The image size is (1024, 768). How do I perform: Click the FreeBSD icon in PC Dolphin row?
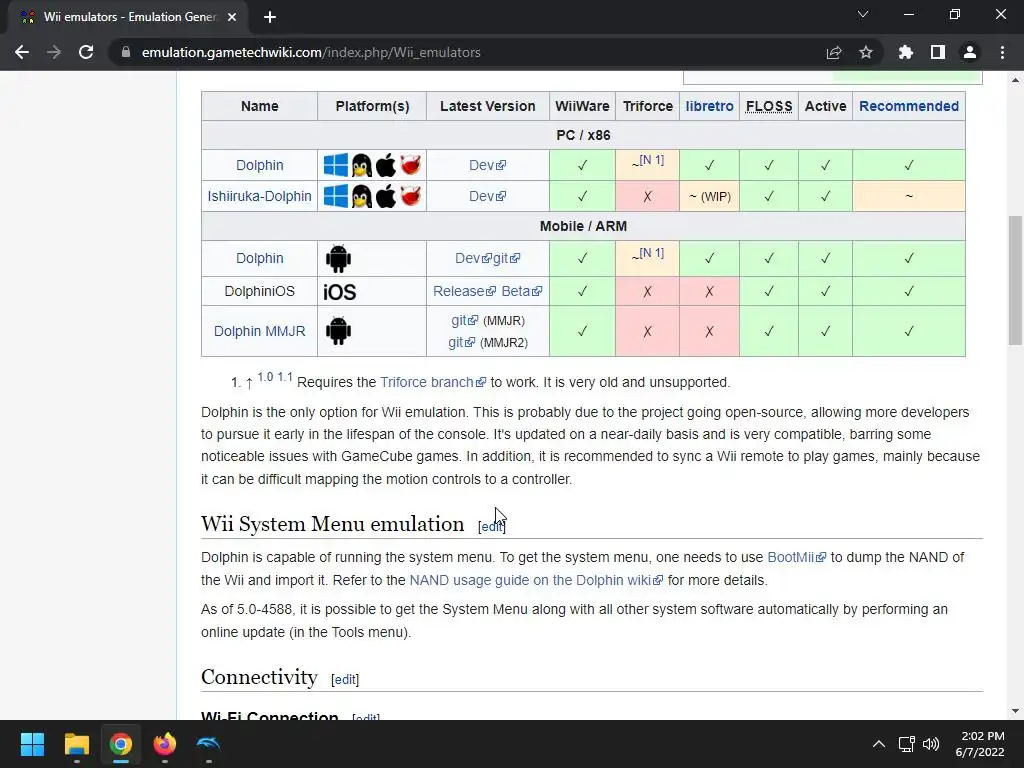pyautogui.click(x=411, y=165)
